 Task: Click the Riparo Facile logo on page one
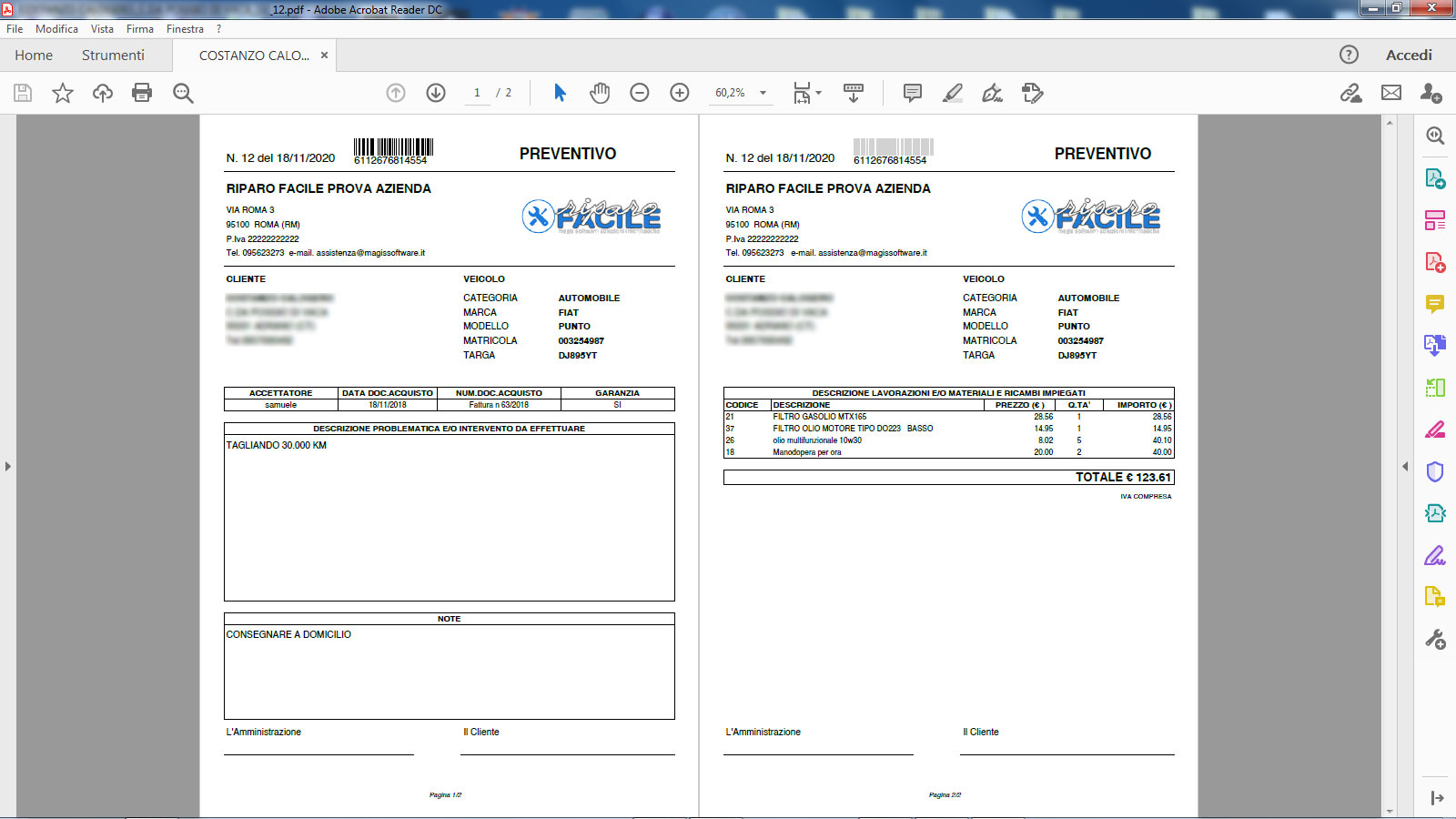[591, 217]
